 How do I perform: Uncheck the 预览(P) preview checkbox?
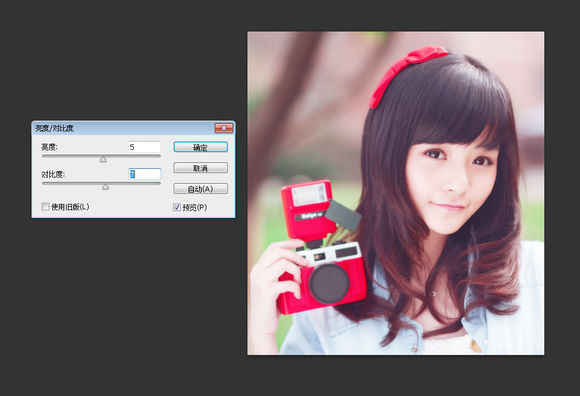tap(177, 207)
